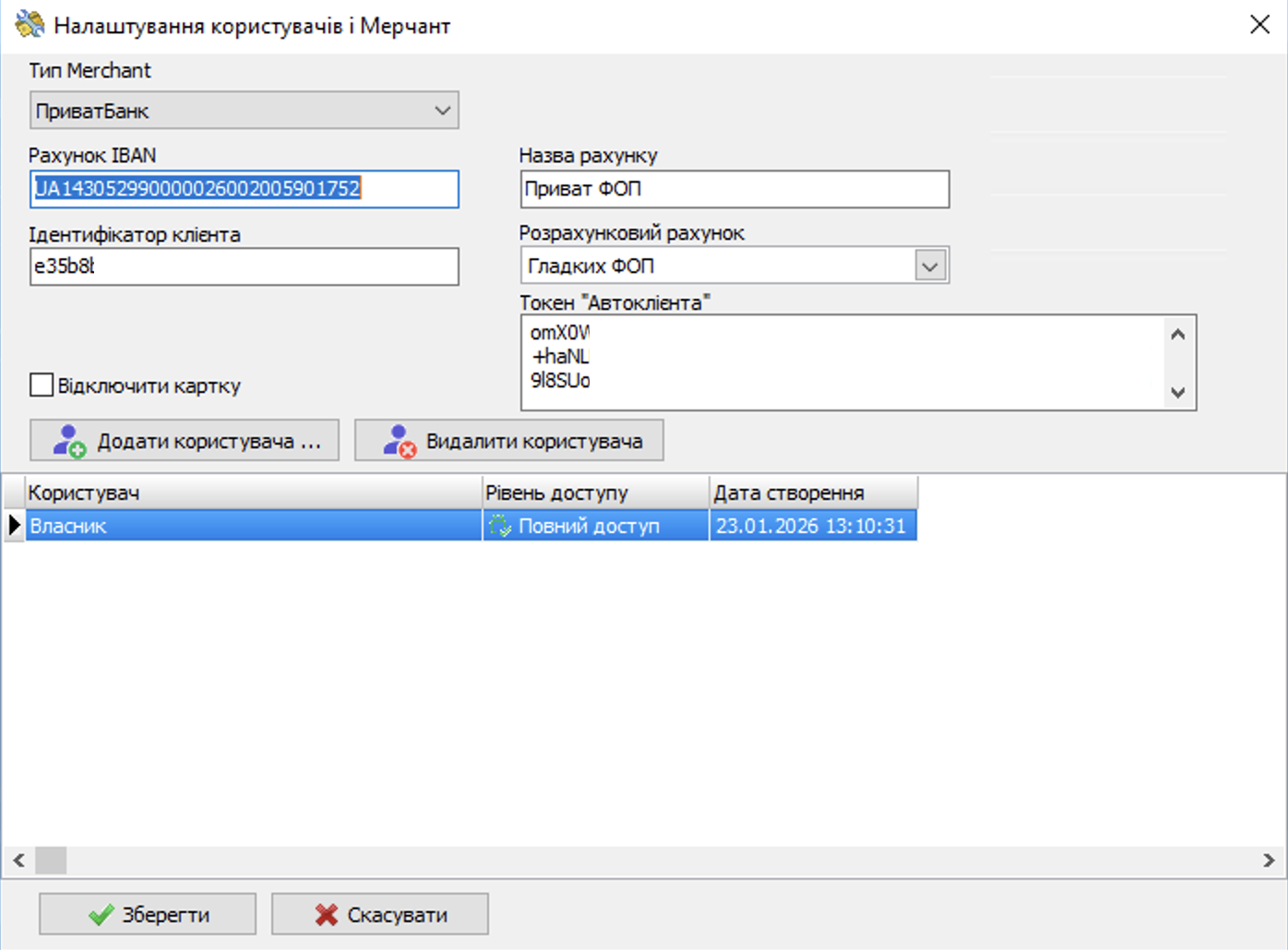Toggle the Відключити картку checkbox
Image resolution: width=1288 pixels, height=950 pixels.
pyautogui.click(x=42, y=385)
